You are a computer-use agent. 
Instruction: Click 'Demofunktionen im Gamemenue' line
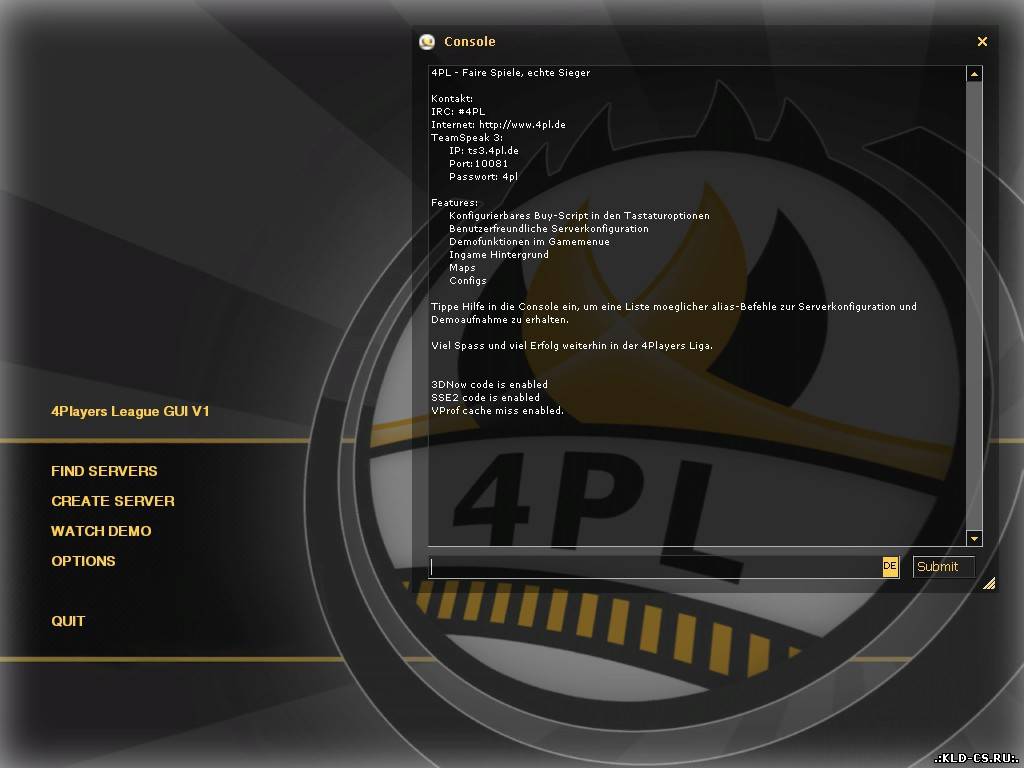tap(529, 242)
